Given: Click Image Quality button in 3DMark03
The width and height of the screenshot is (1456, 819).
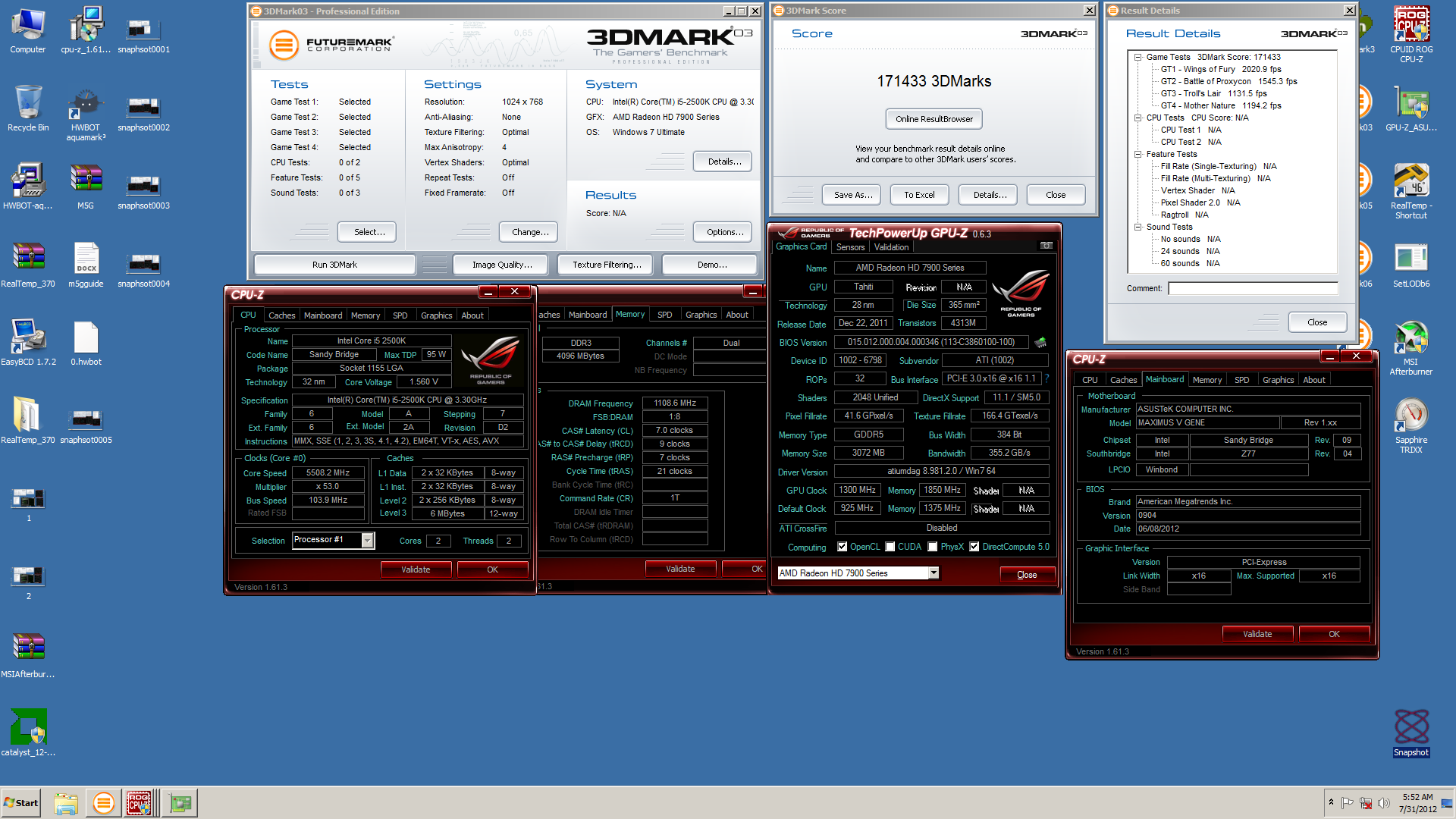Looking at the screenshot, I should coord(502,265).
